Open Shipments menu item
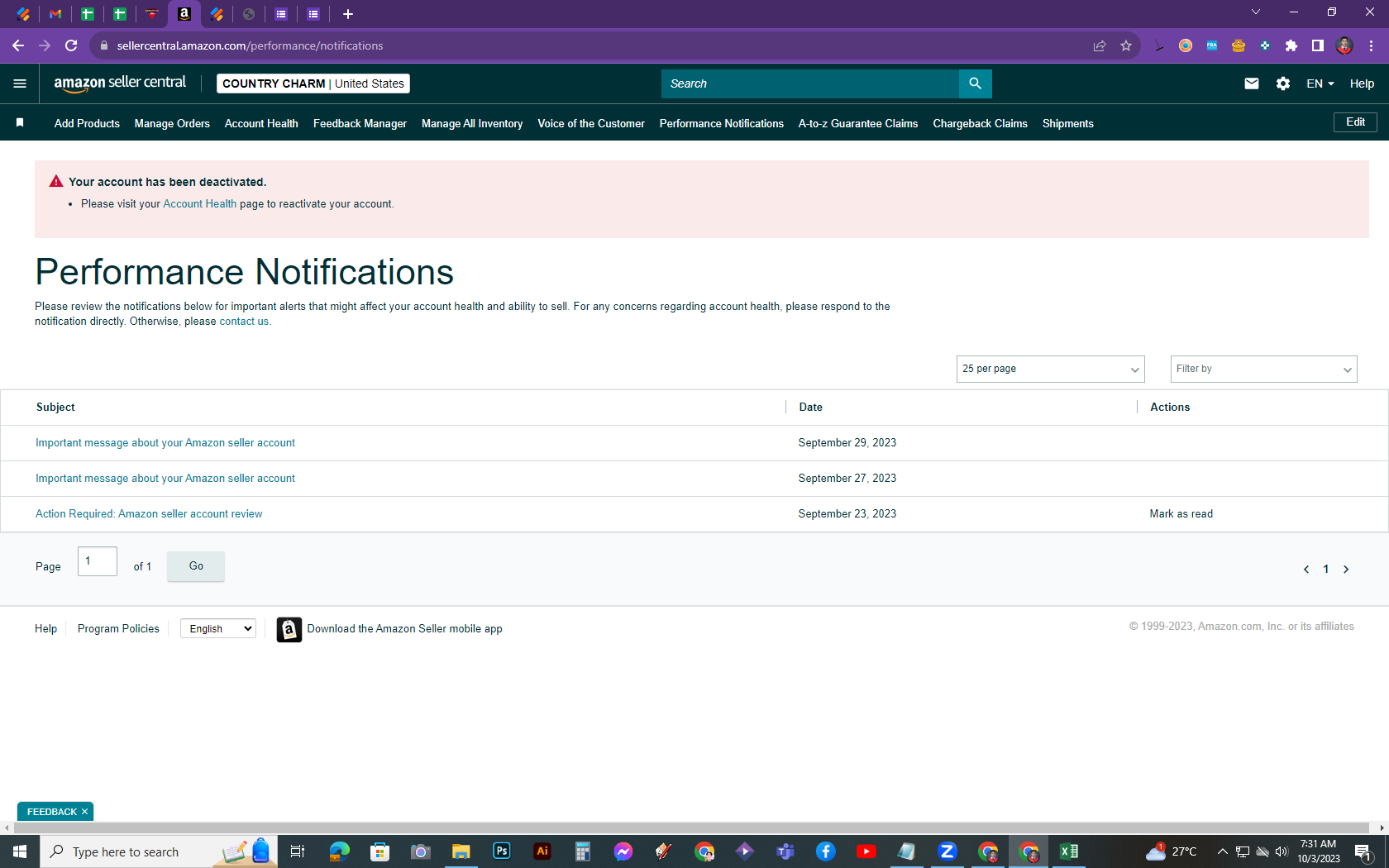The height and width of the screenshot is (868, 1389). point(1068,123)
